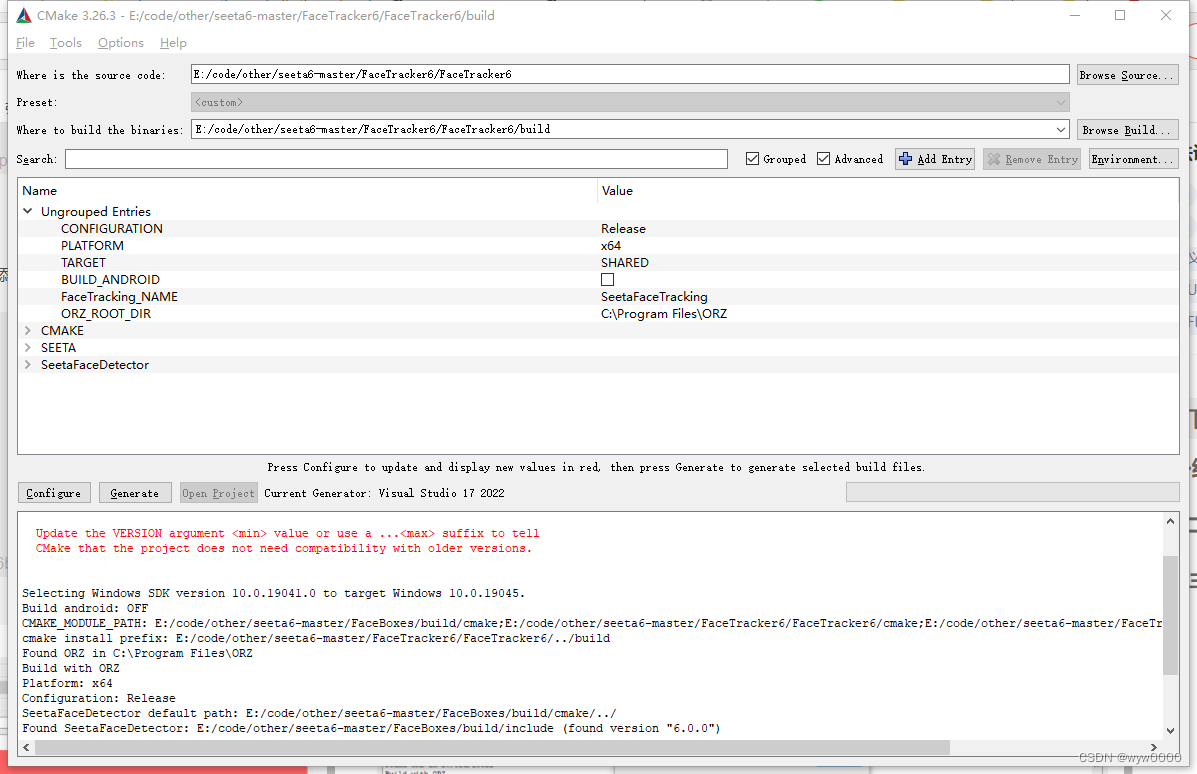This screenshot has width=1197, height=774.
Task: Click the Configure button
Action: pos(53,493)
